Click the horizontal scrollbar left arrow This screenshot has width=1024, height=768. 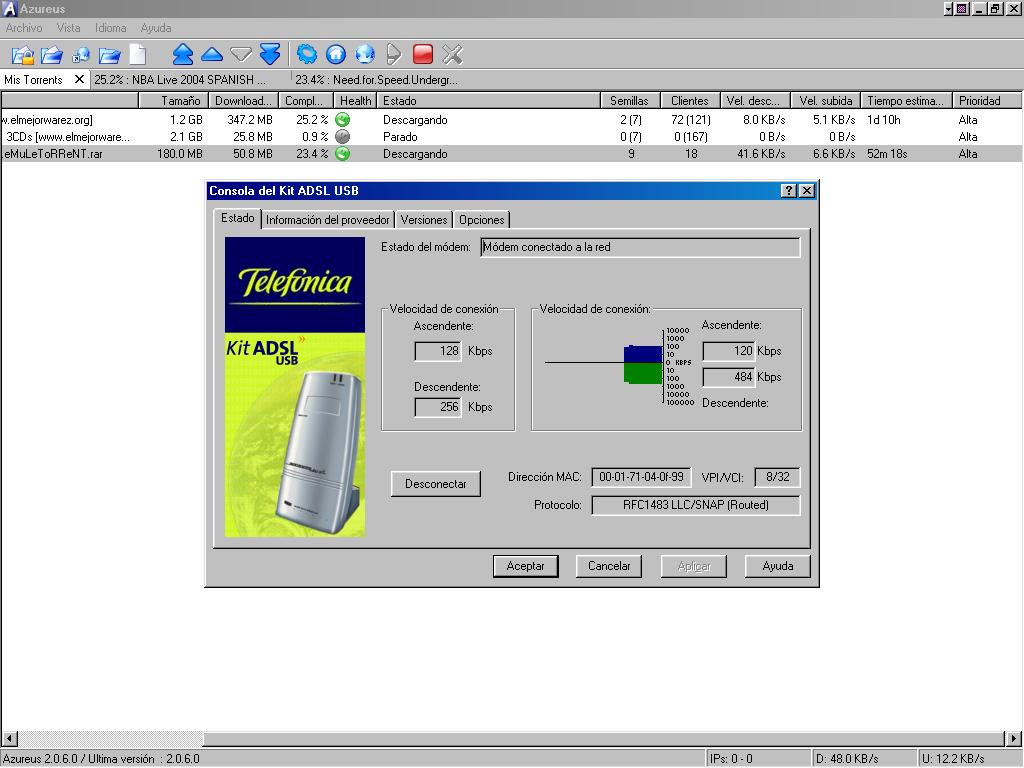click(x=9, y=739)
